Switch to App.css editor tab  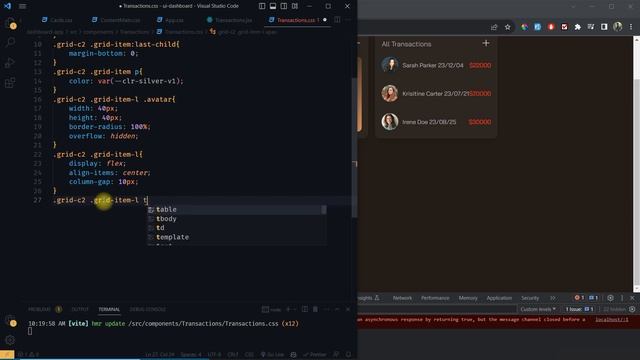[171, 20]
